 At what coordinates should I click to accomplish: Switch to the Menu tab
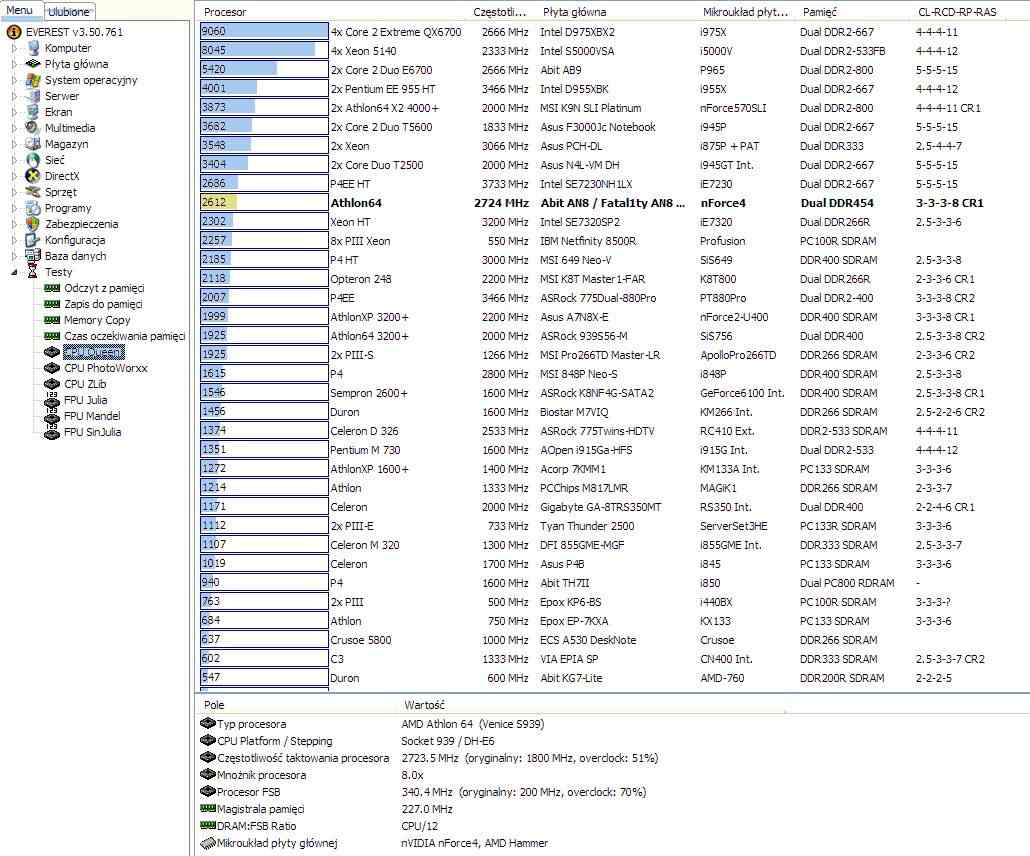click(x=20, y=11)
